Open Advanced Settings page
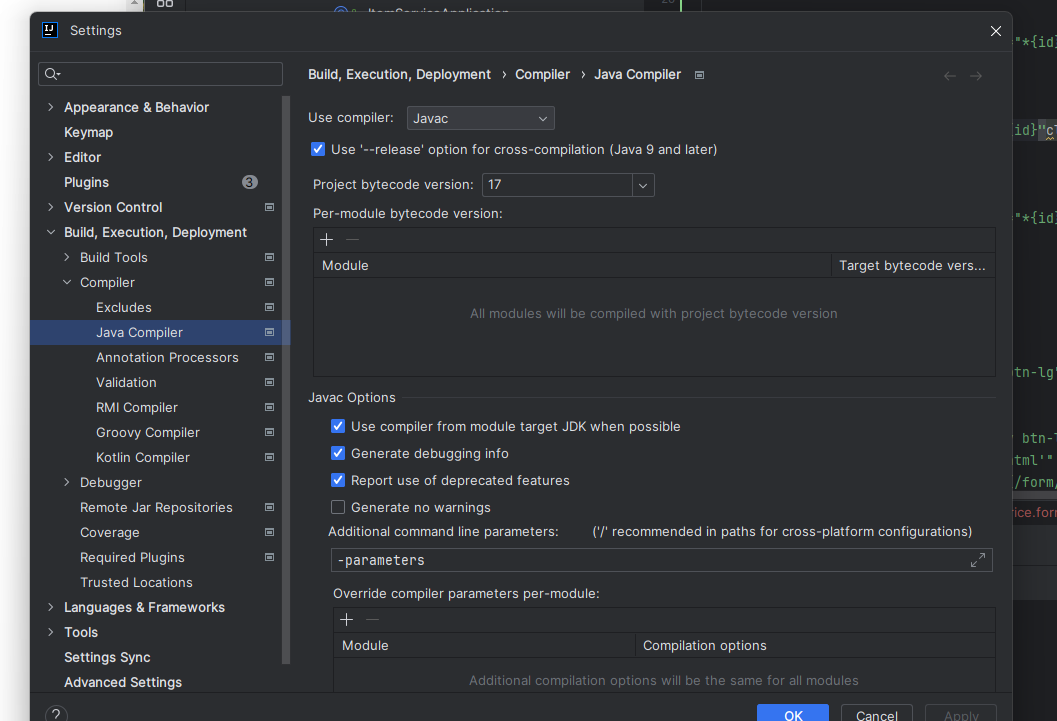Screen dimensions: 1057x721 (123, 682)
